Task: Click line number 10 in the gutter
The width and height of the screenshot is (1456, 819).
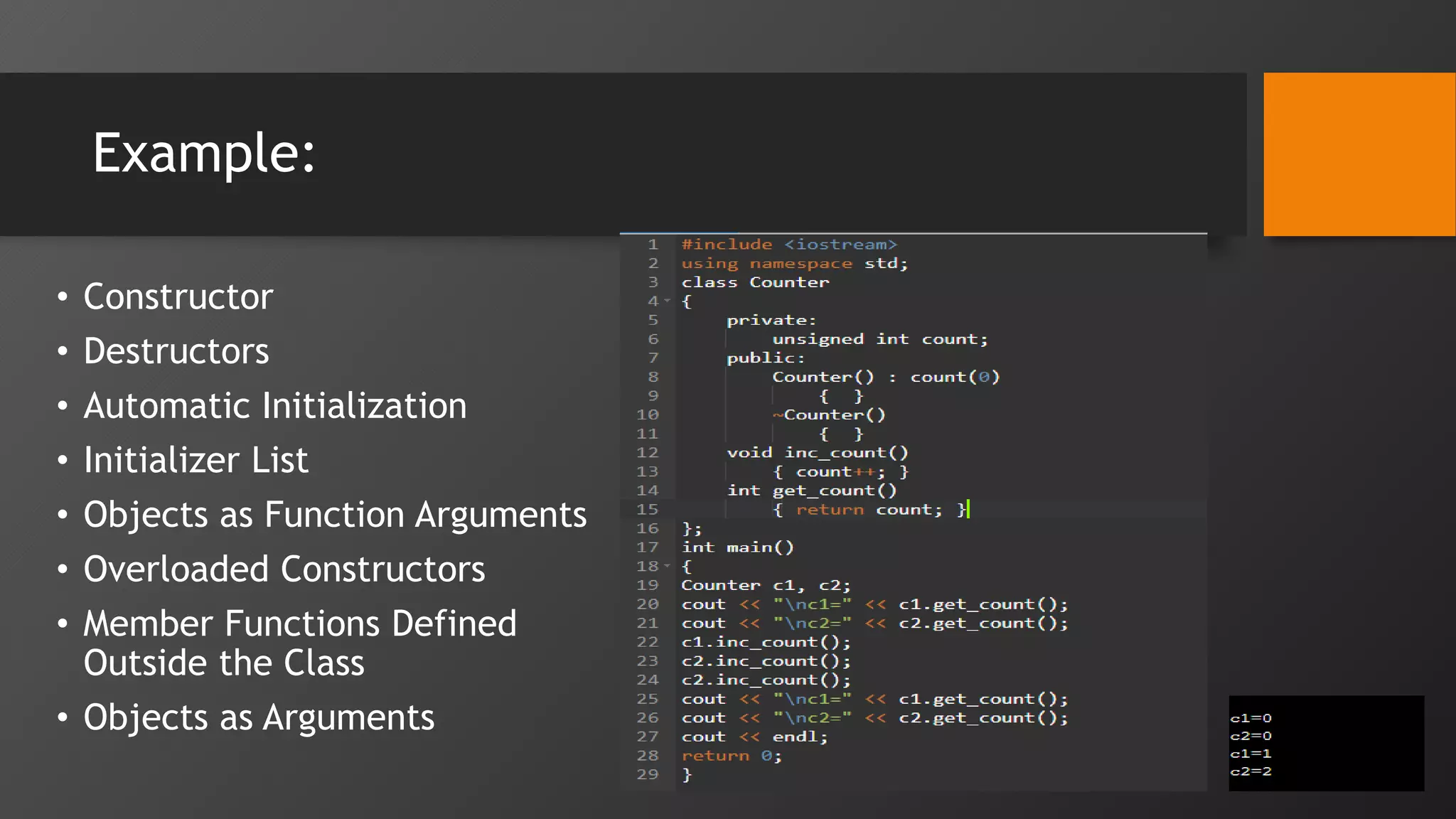Action: click(x=648, y=415)
